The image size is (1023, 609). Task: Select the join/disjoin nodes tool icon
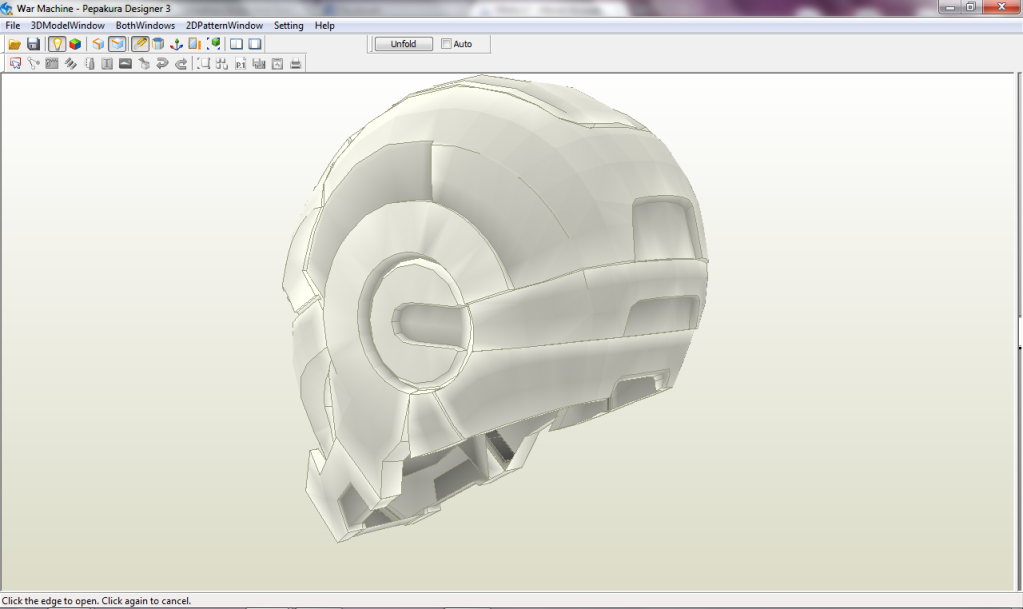point(33,63)
